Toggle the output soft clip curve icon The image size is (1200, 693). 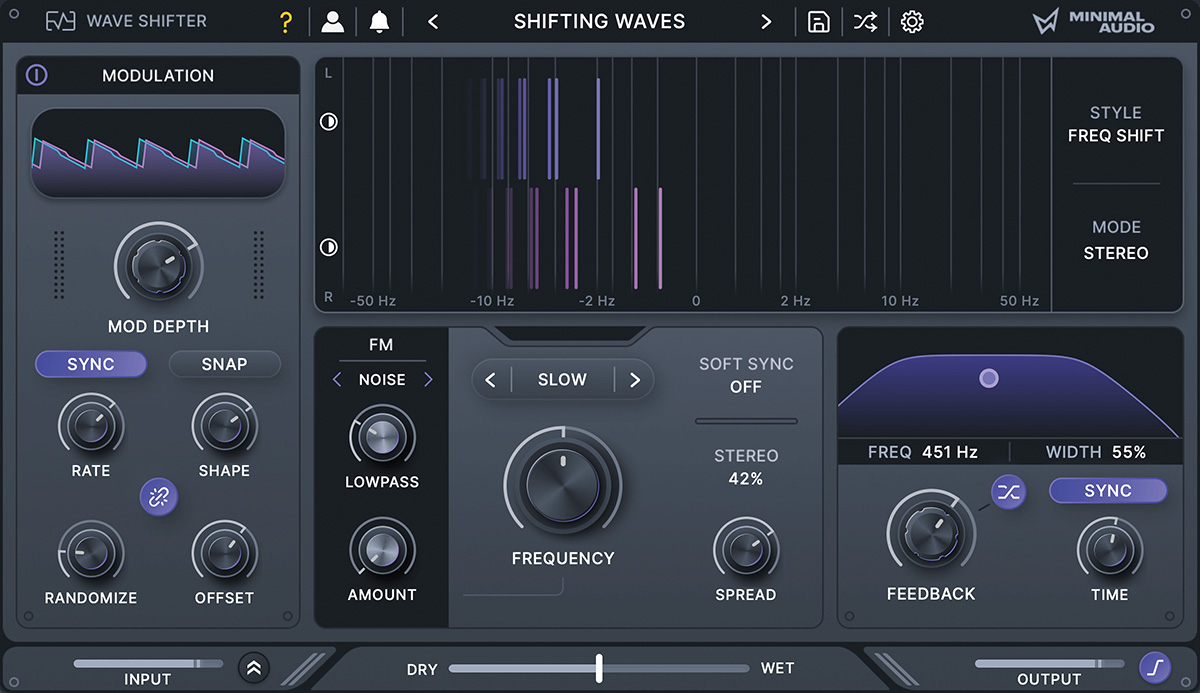tap(1155, 667)
